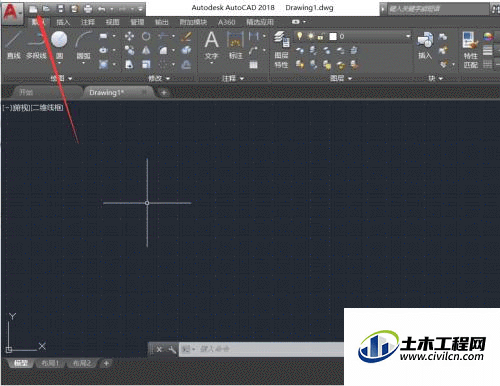Image resolution: width=500 pixels, height=386 pixels.
Task: Click the Save icon in quick access toolbar
Action: [60, 9]
